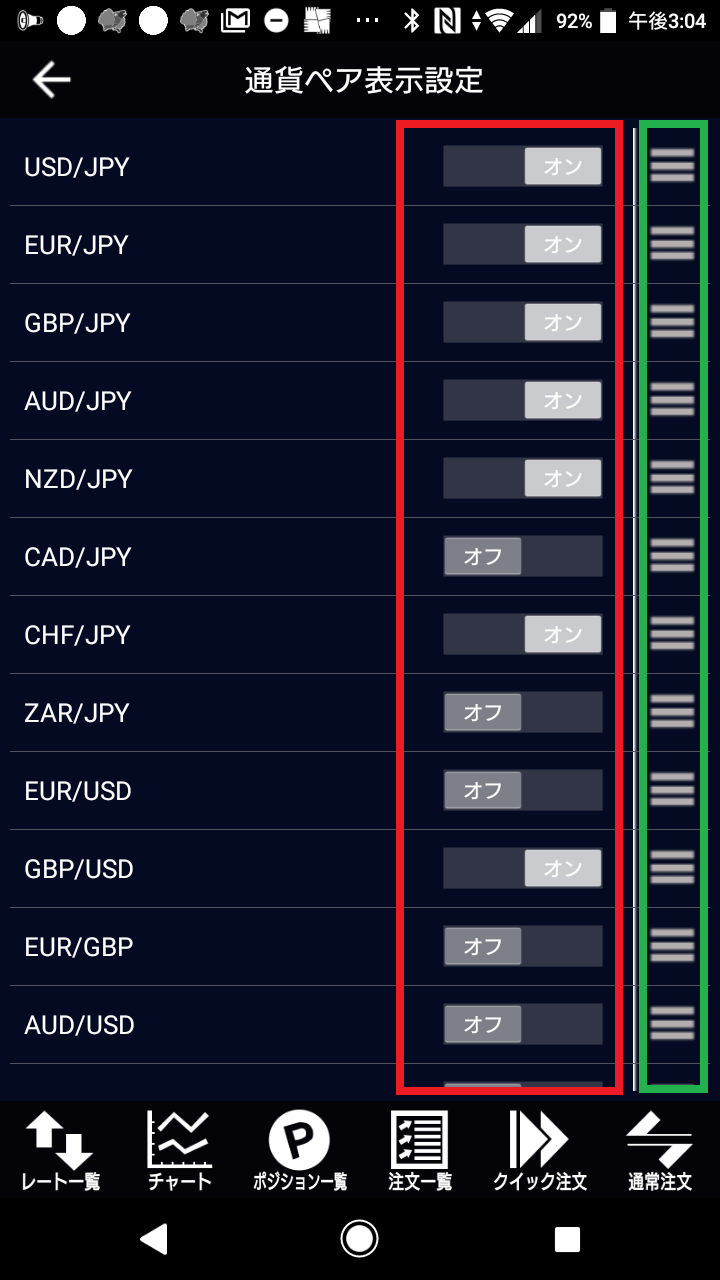This screenshot has width=720, height=1280.
Task: Open the チャート chart view
Action: coord(180,1150)
